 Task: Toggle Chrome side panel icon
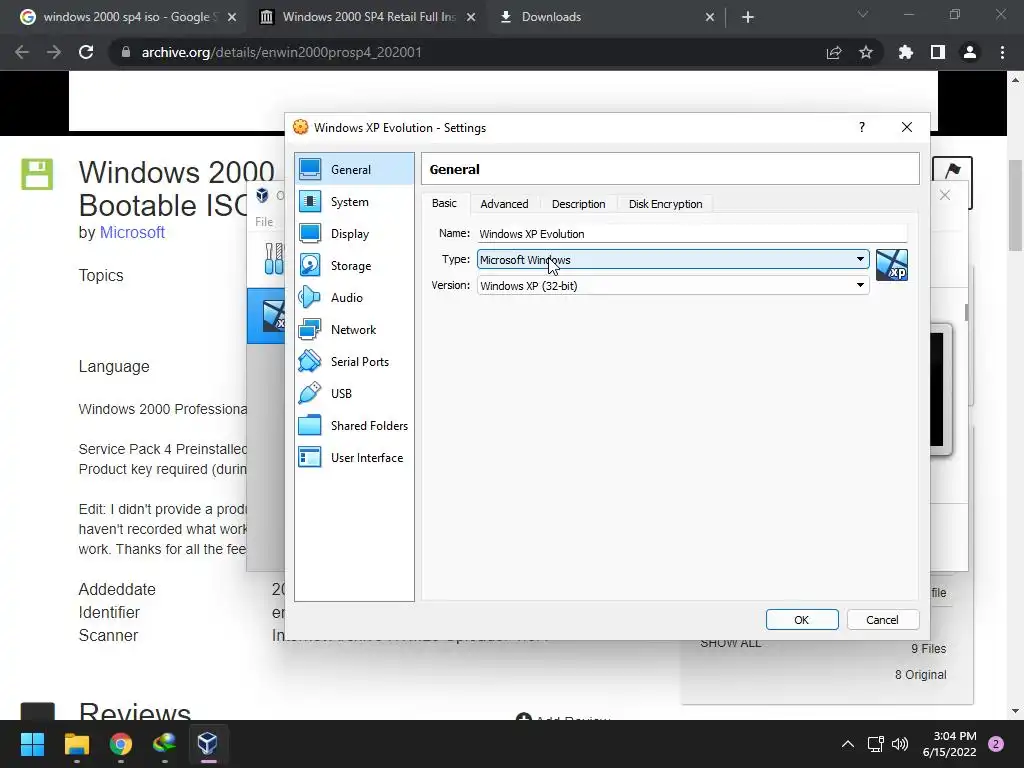click(x=938, y=52)
